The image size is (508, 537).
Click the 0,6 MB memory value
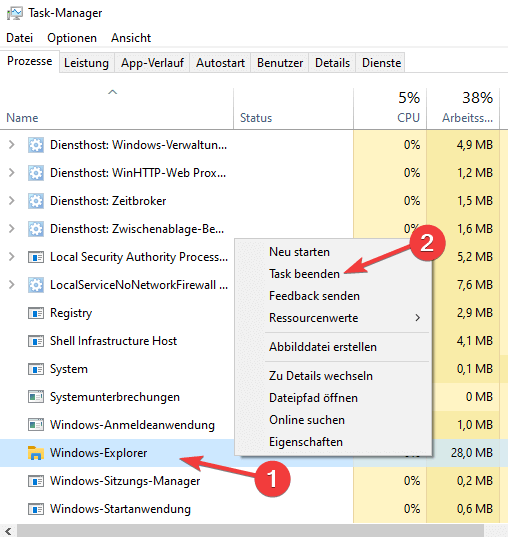tap(474, 509)
